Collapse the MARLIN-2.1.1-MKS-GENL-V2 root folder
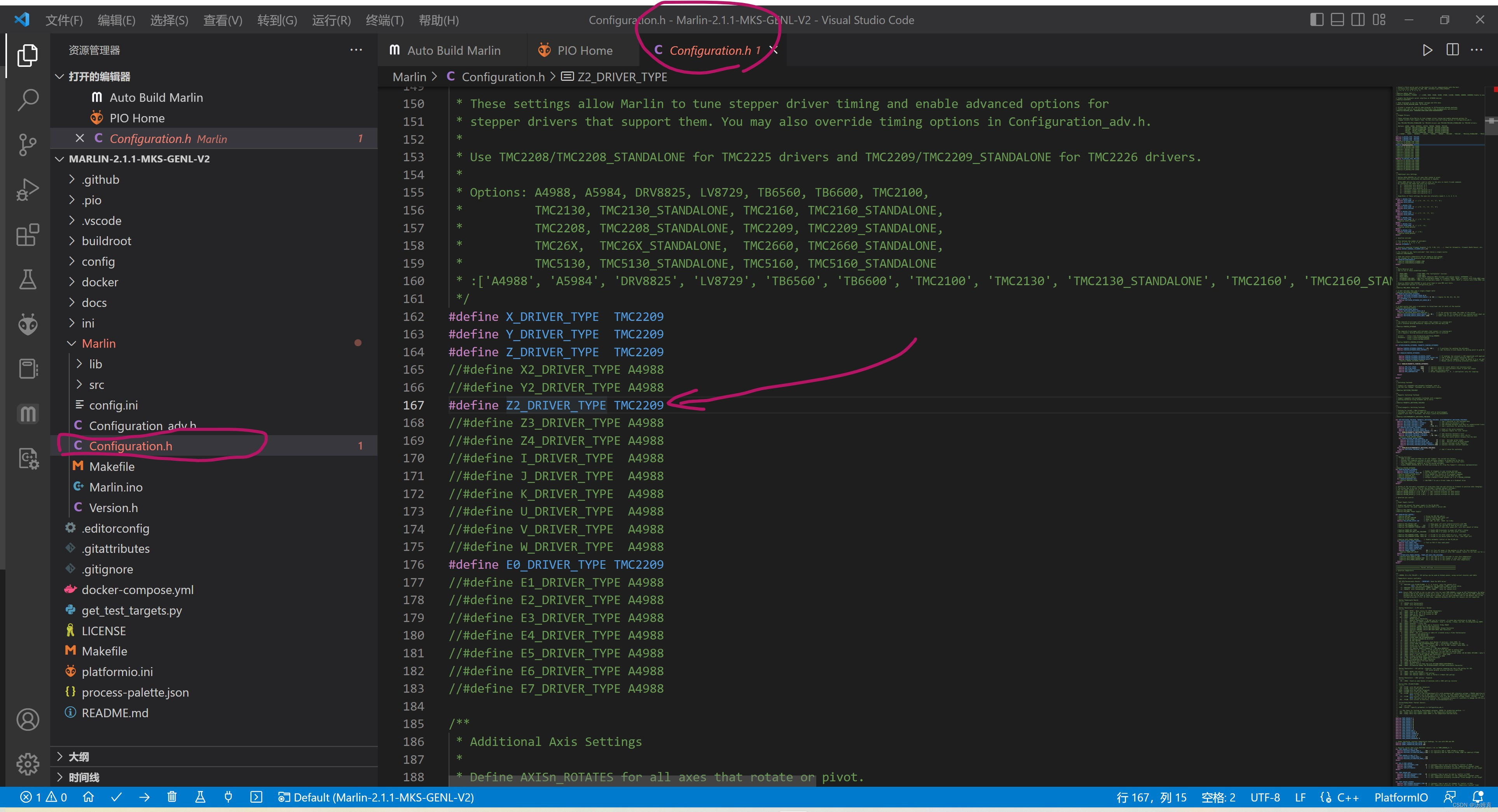Image resolution: width=1498 pixels, height=812 pixels. click(59, 159)
